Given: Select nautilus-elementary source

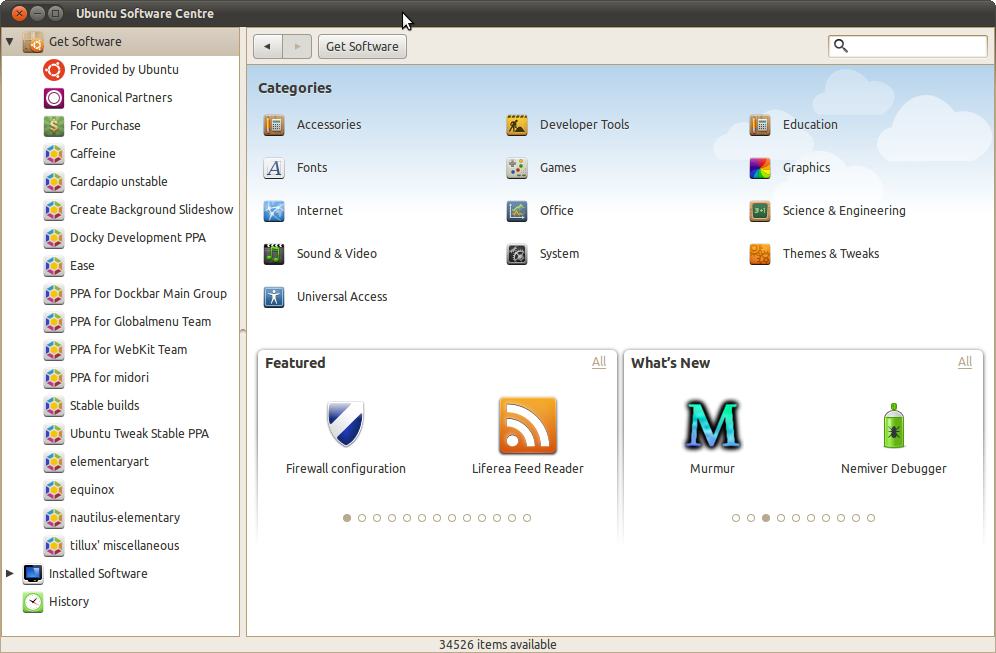Looking at the screenshot, I should click(x=121, y=517).
